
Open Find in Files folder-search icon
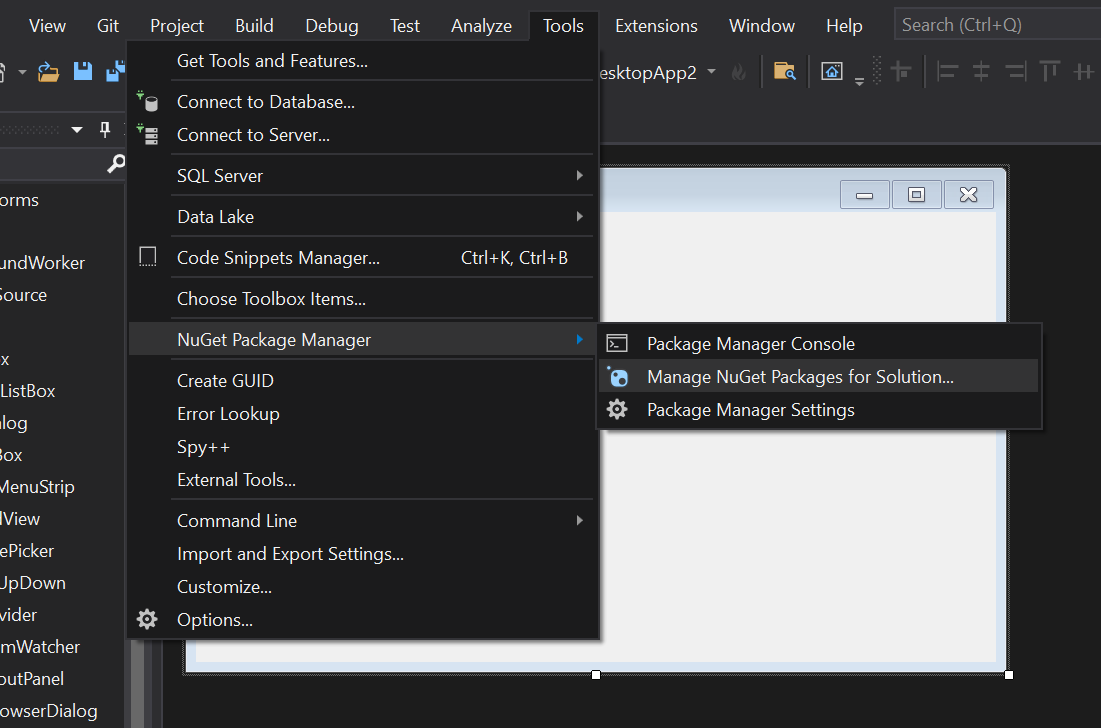[x=785, y=72]
